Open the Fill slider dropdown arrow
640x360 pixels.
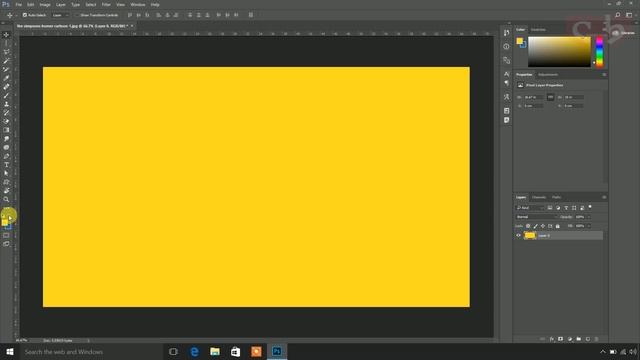click(x=589, y=226)
